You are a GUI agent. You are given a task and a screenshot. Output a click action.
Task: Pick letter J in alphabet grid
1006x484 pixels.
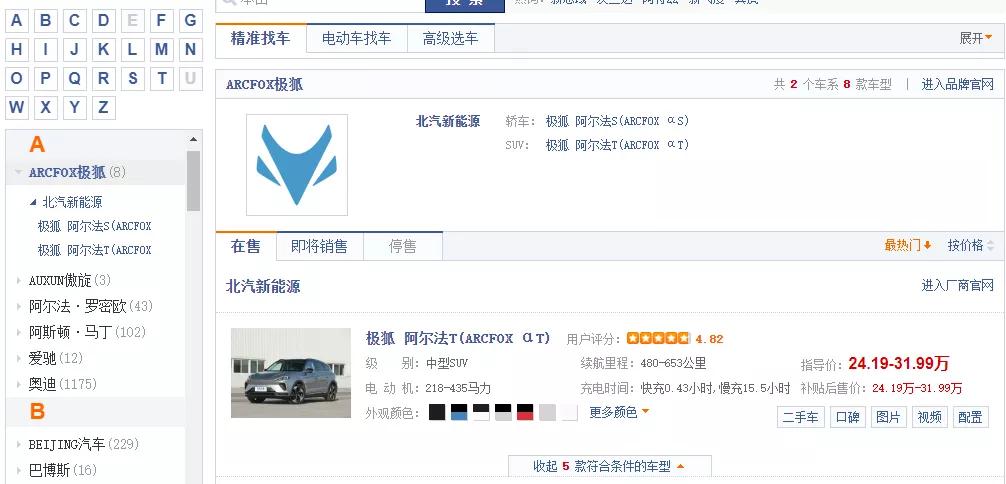[x=74, y=49]
